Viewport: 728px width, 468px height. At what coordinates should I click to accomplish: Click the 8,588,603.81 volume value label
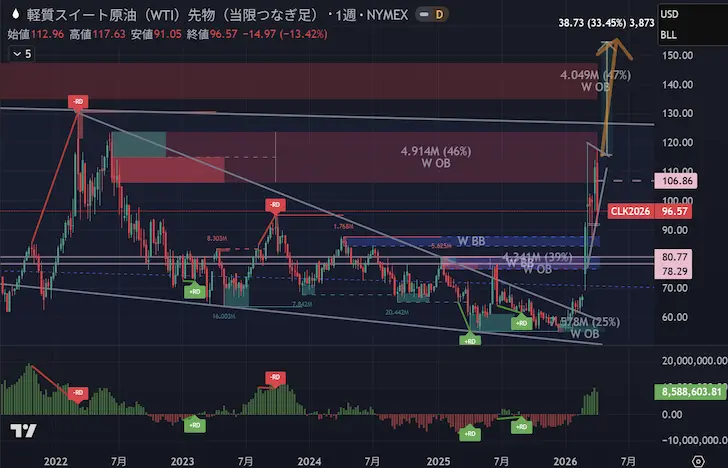[x=691, y=393]
